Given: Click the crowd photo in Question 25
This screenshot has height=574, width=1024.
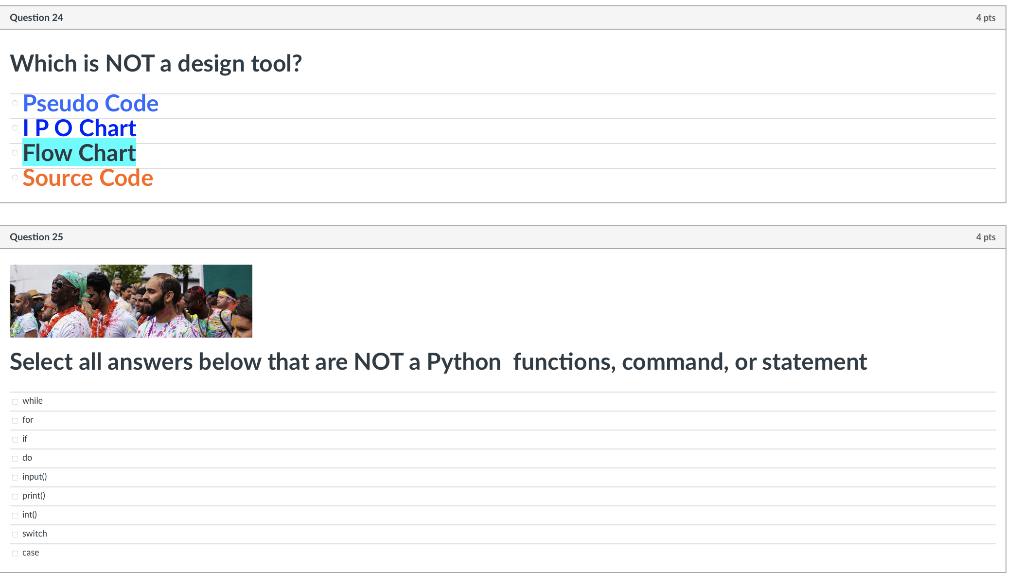Looking at the screenshot, I should [x=131, y=301].
